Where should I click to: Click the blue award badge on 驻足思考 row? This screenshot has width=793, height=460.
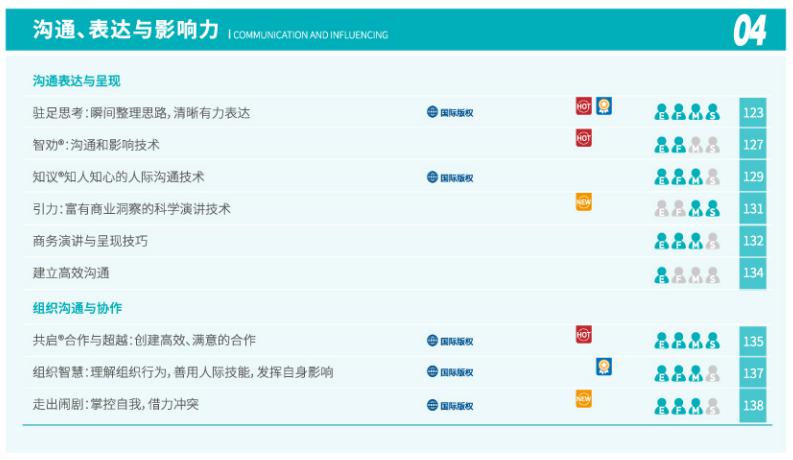click(x=603, y=106)
